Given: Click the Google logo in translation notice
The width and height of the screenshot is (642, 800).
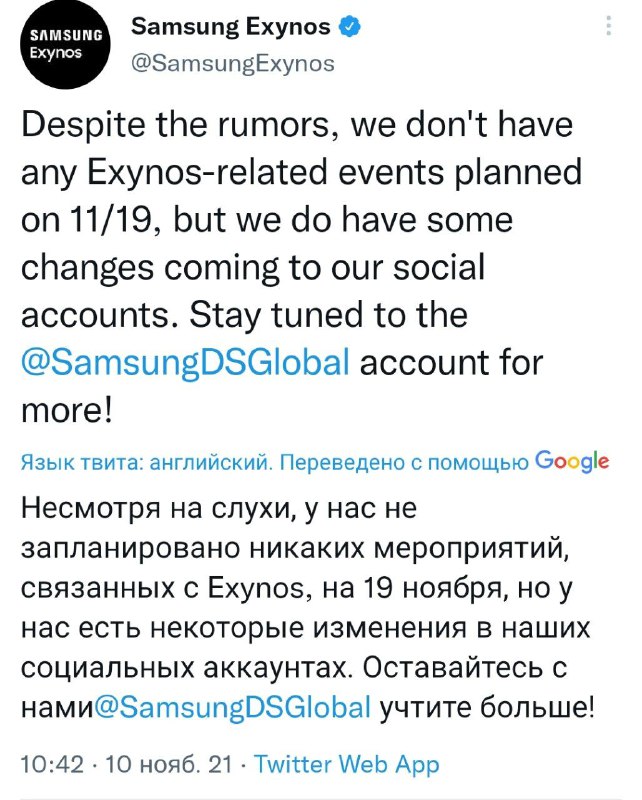Looking at the screenshot, I should click(572, 461).
